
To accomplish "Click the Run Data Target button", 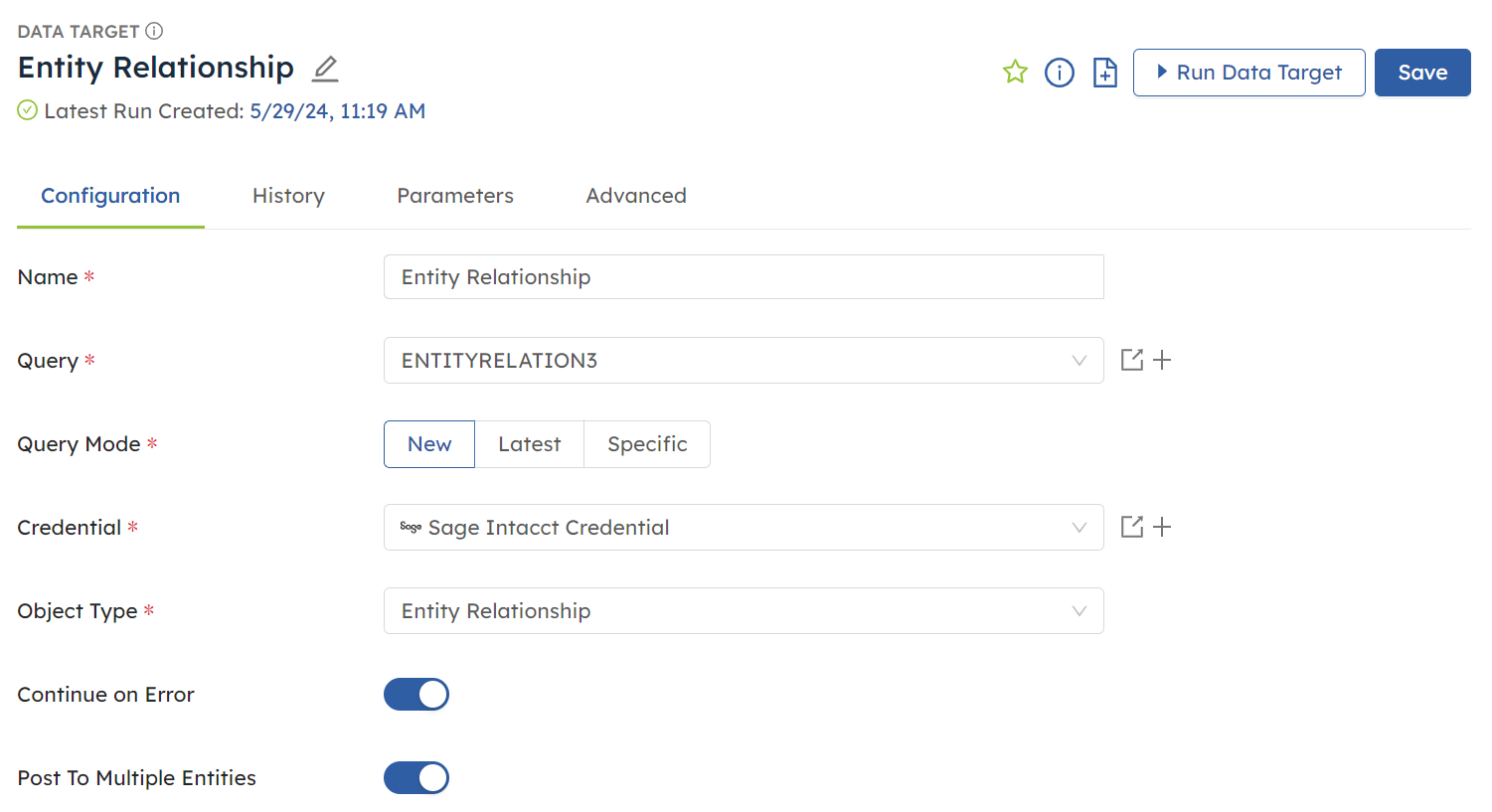I will point(1249,72).
